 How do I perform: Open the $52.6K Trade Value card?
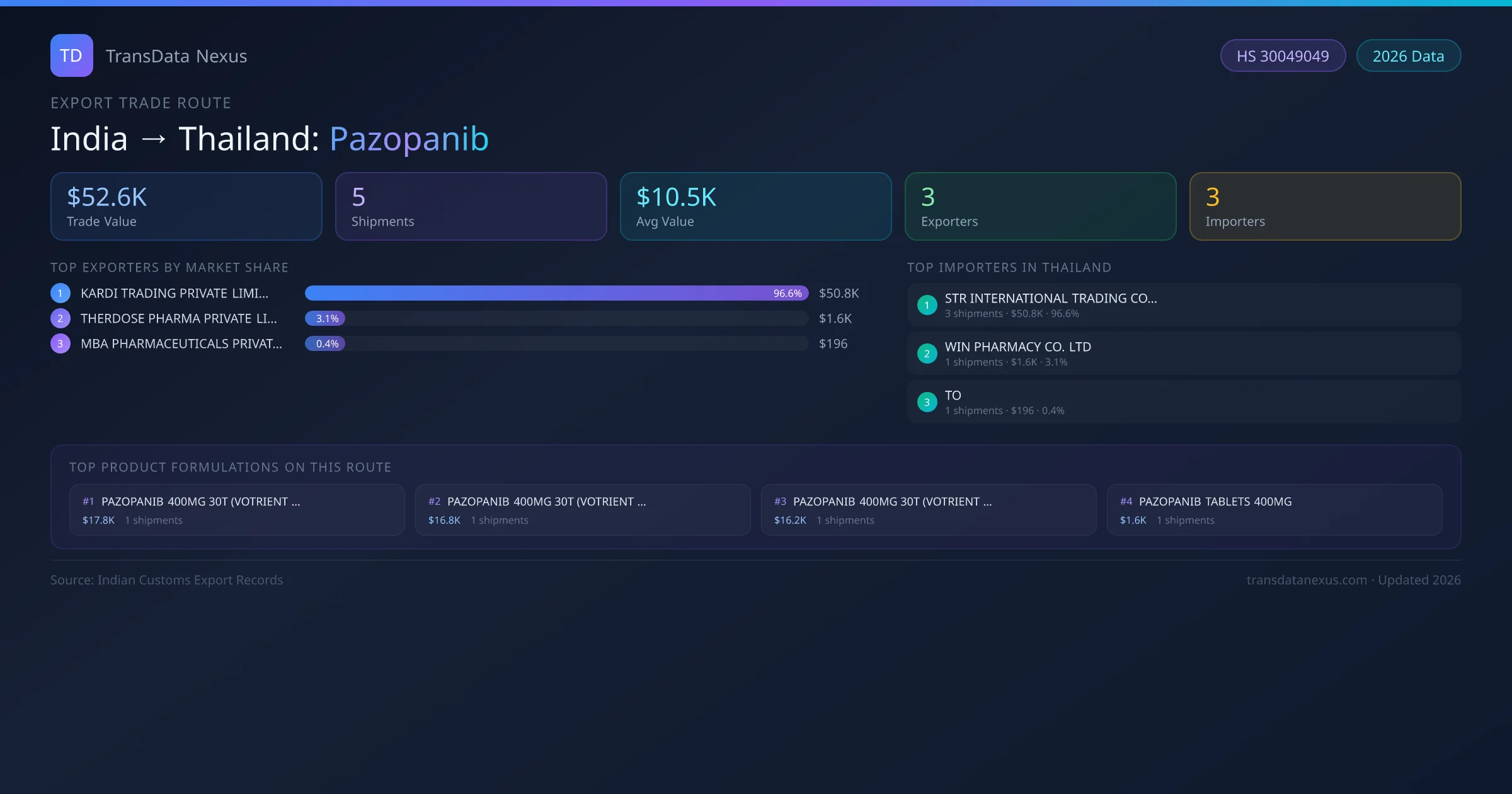click(186, 207)
